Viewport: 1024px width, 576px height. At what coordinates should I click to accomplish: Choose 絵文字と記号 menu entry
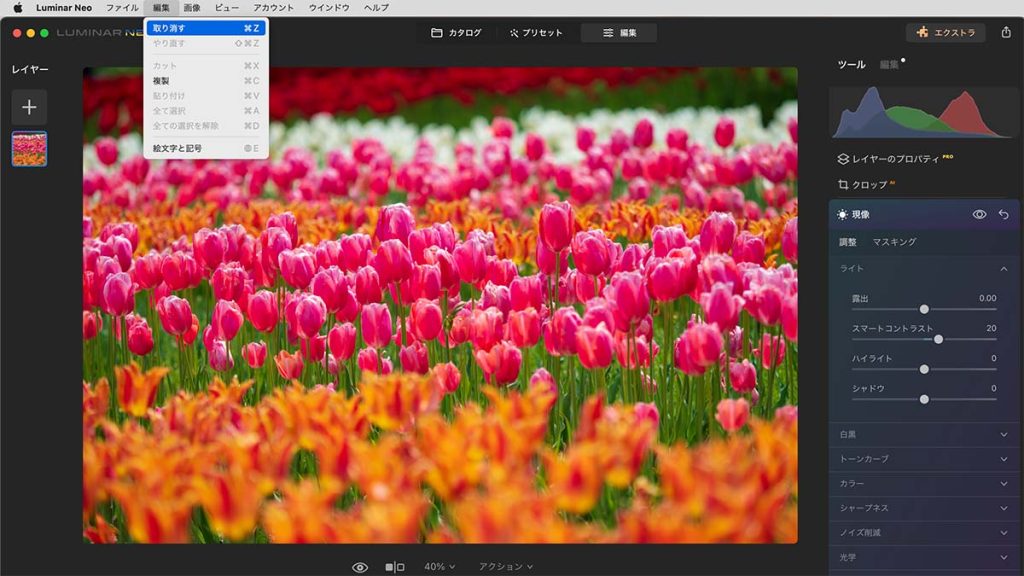(x=206, y=148)
